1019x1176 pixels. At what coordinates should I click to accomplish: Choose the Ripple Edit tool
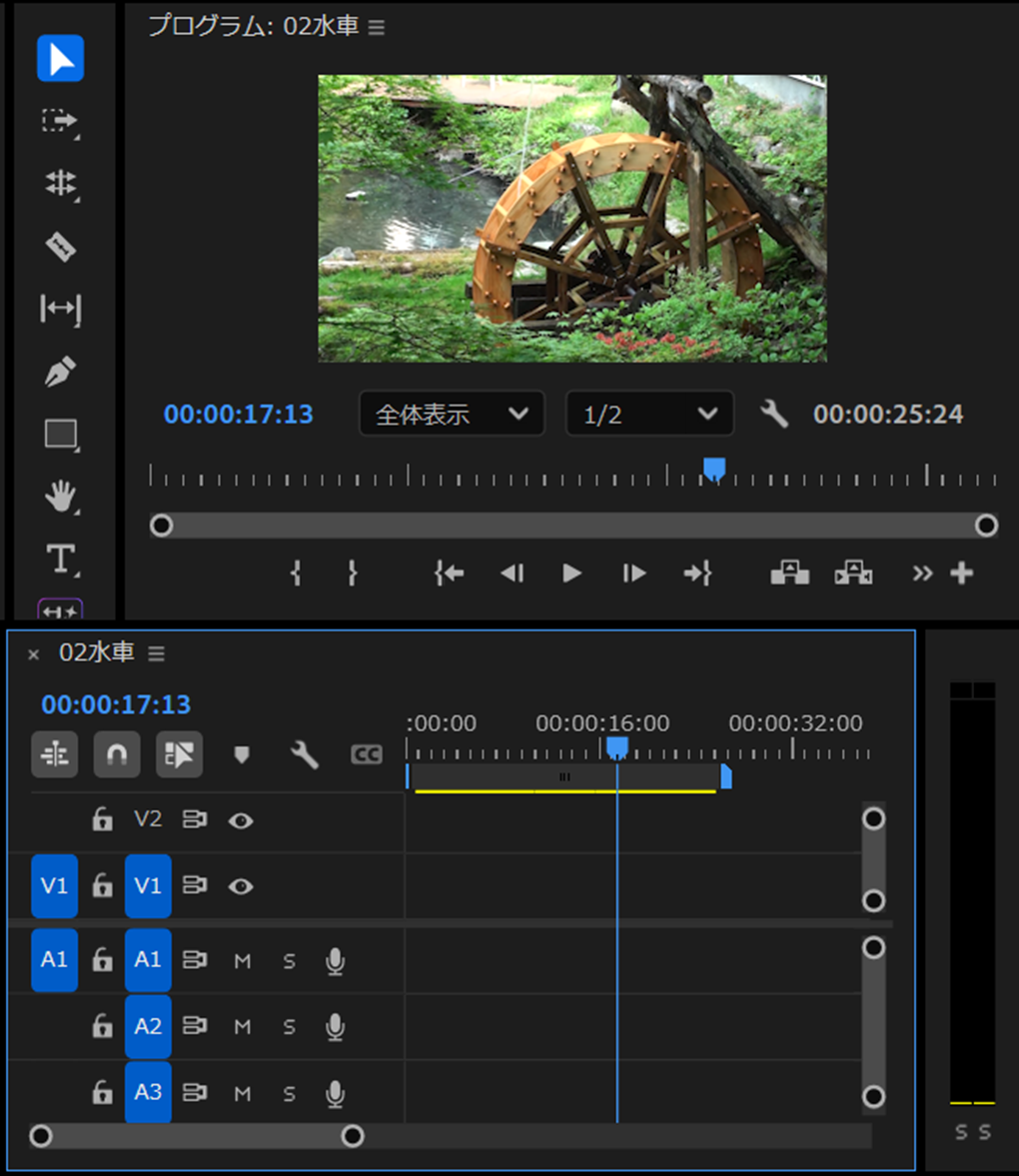click(x=60, y=185)
